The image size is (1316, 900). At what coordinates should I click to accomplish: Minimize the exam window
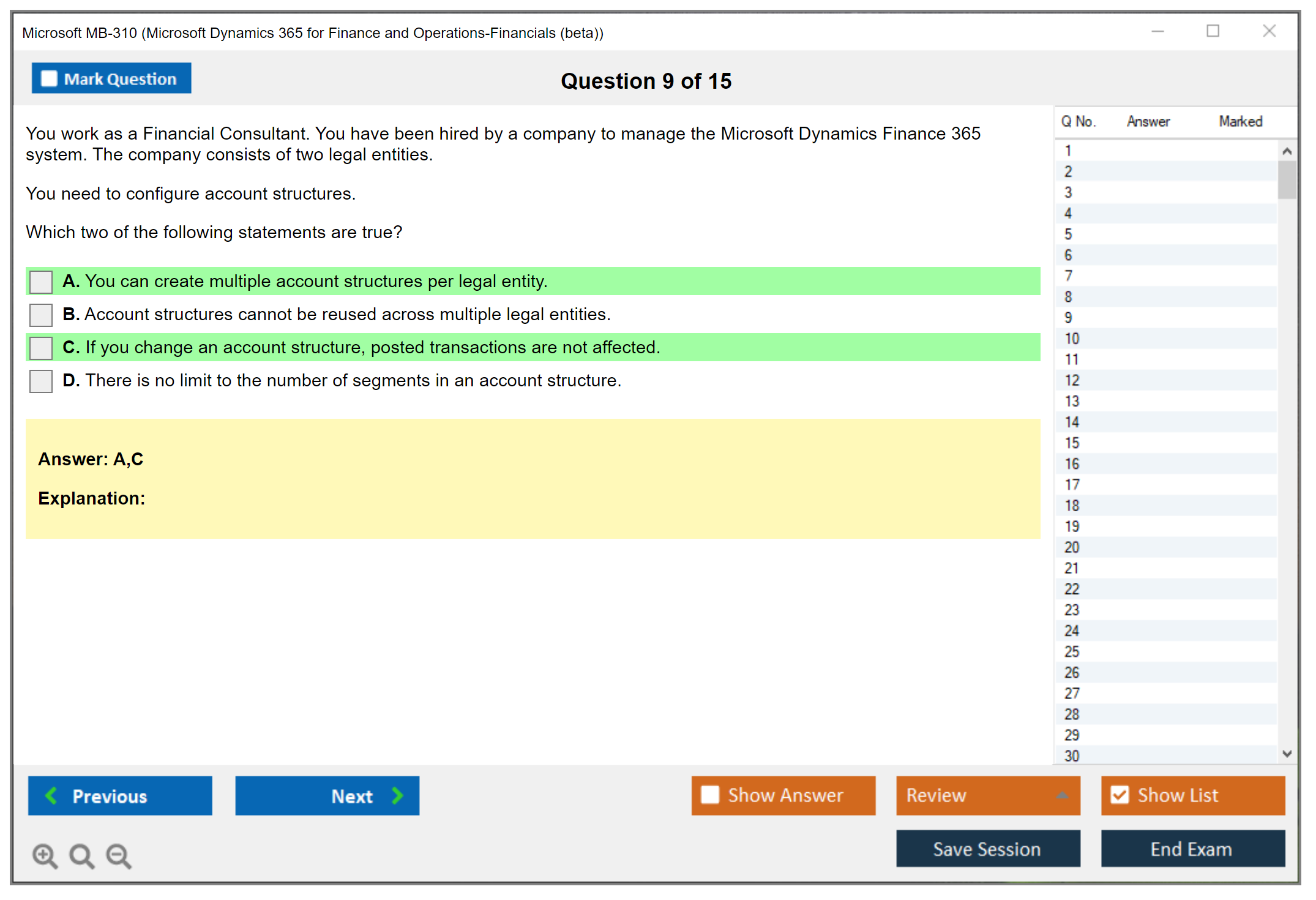[x=1157, y=31]
